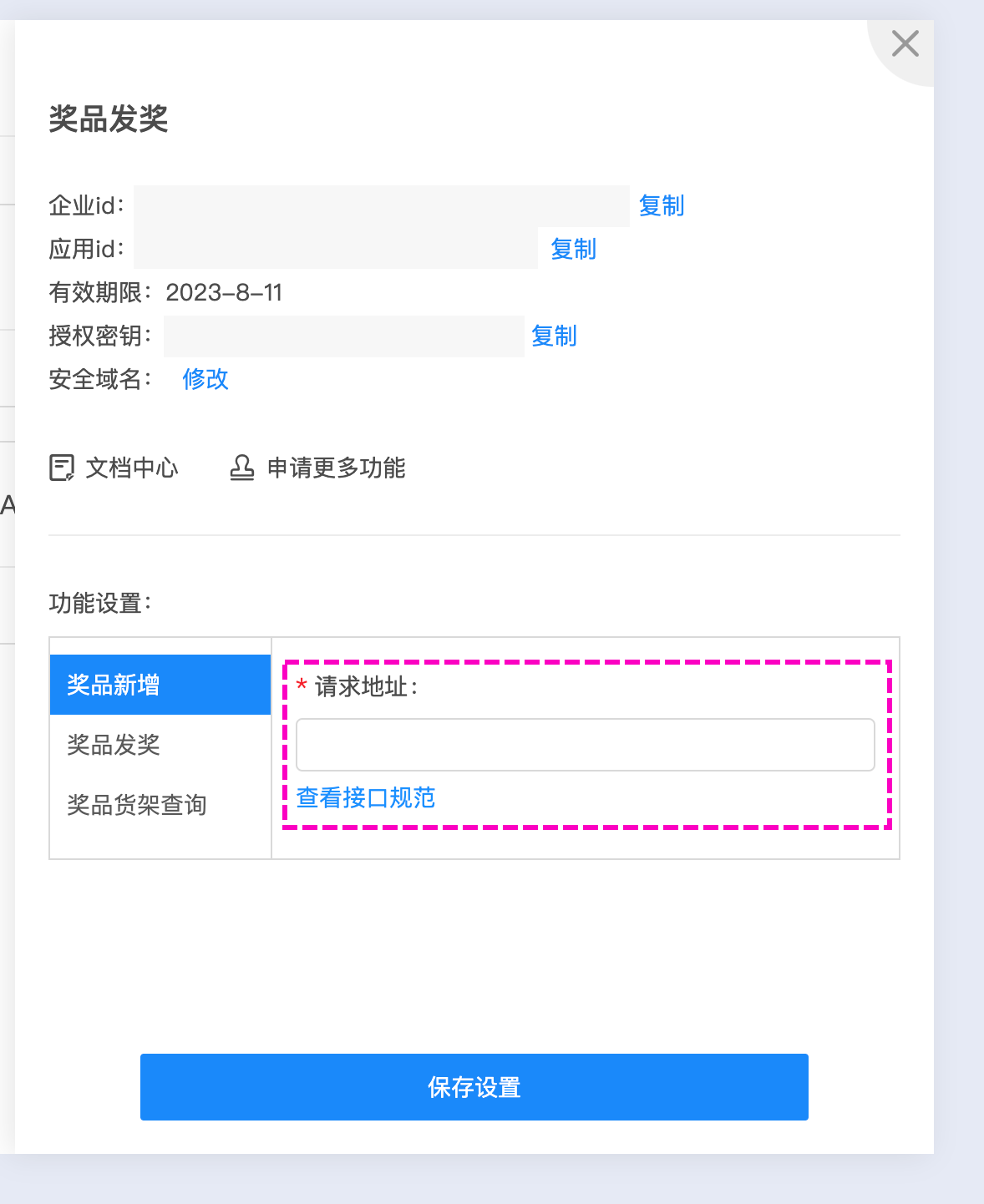Screen dimensions: 984x1204
Task: Open 查看接口规范 link
Action: point(366,797)
